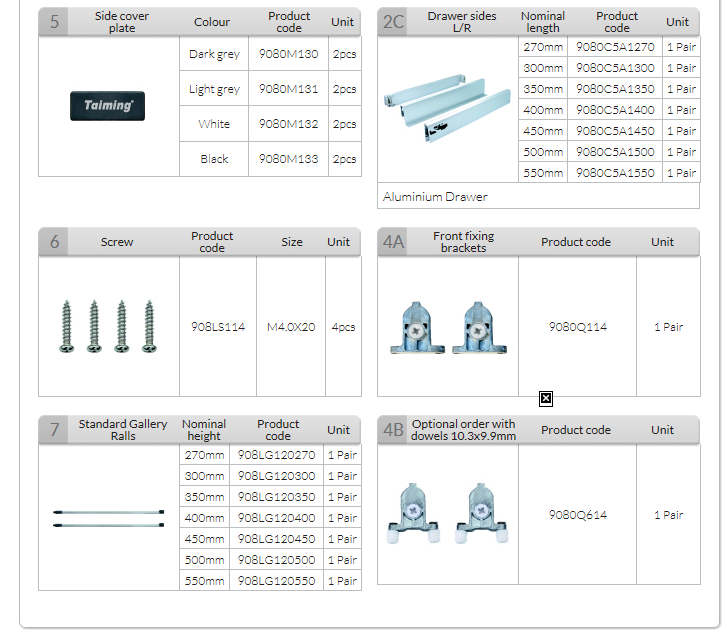
Task: Click the four screws product image
Action: pos(109,326)
